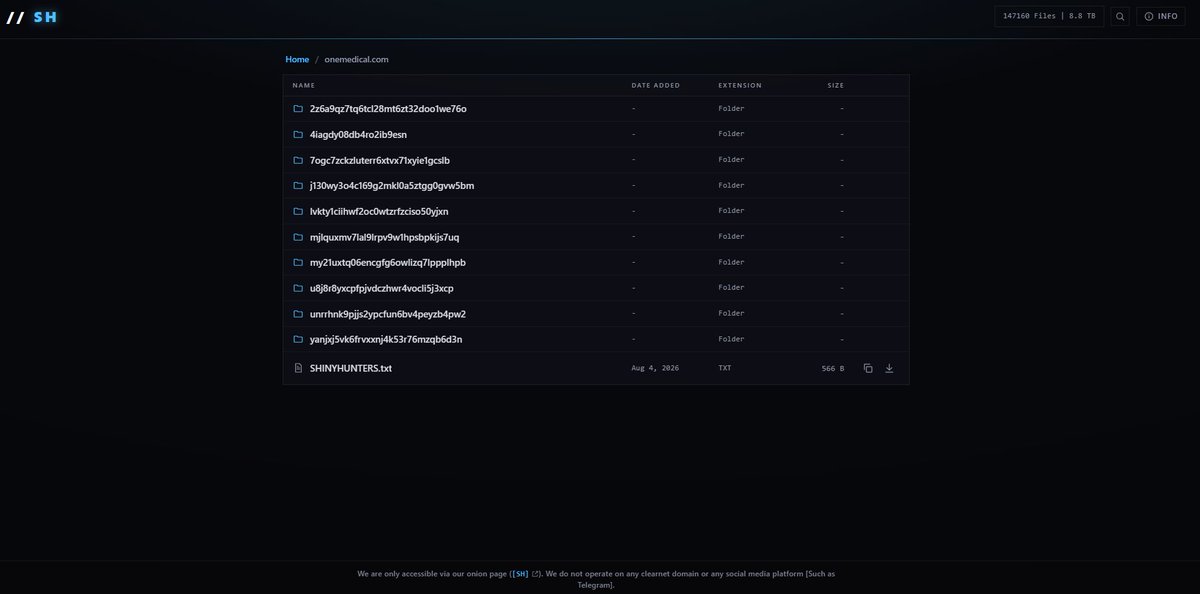Image resolution: width=1200 pixels, height=594 pixels.
Task: Click folder icon of mjlquxmv7lal9lrpv9w1hpsbpkijs7uq
Action: [x=298, y=237]
